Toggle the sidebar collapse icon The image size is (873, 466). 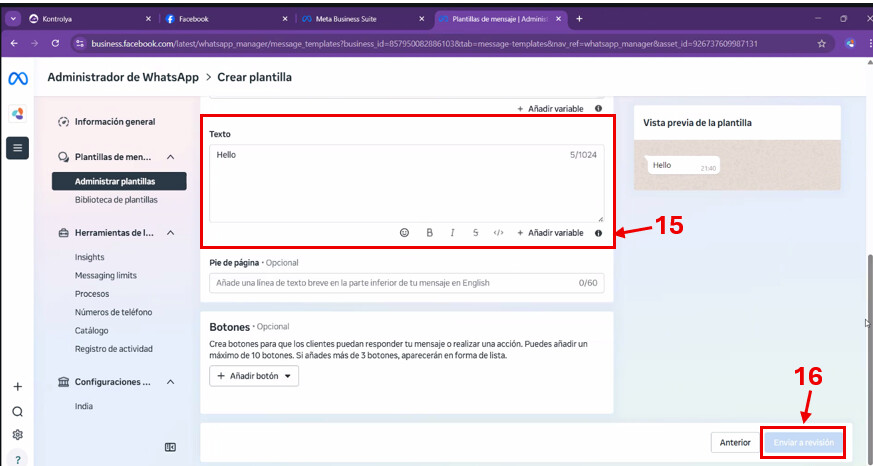click(170, 447)
